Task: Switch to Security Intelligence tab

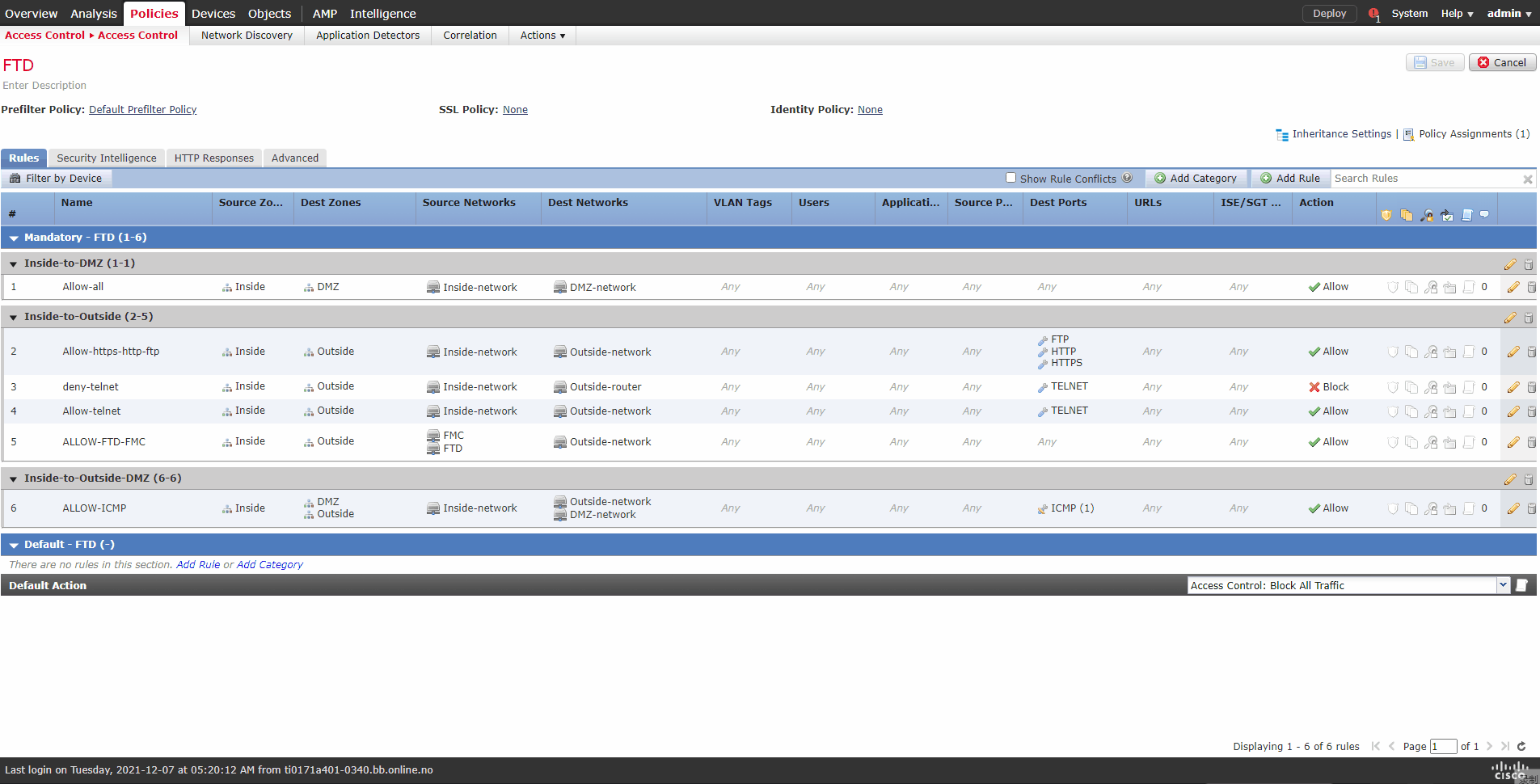Action: [x=107, y=158]
